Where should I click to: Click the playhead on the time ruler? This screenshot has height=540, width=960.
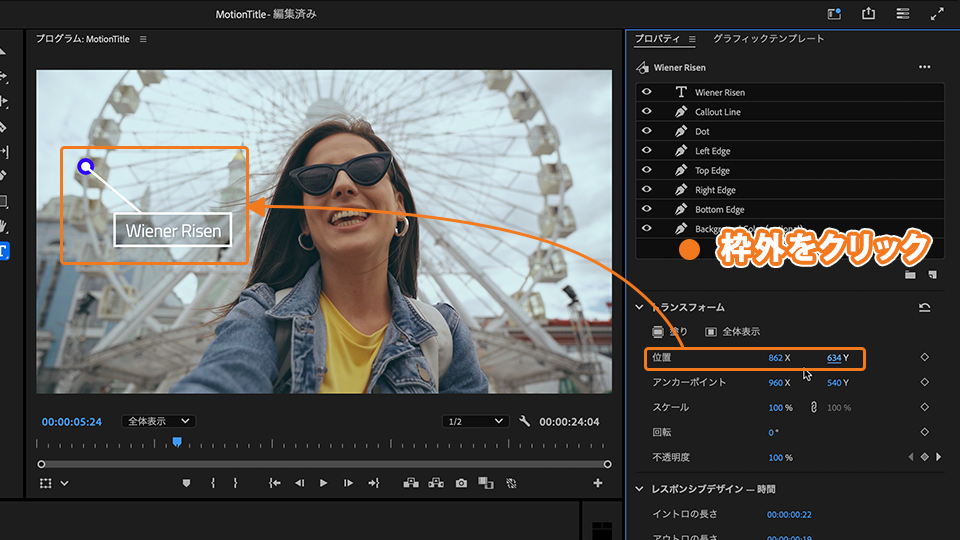(x=177, y=441)
